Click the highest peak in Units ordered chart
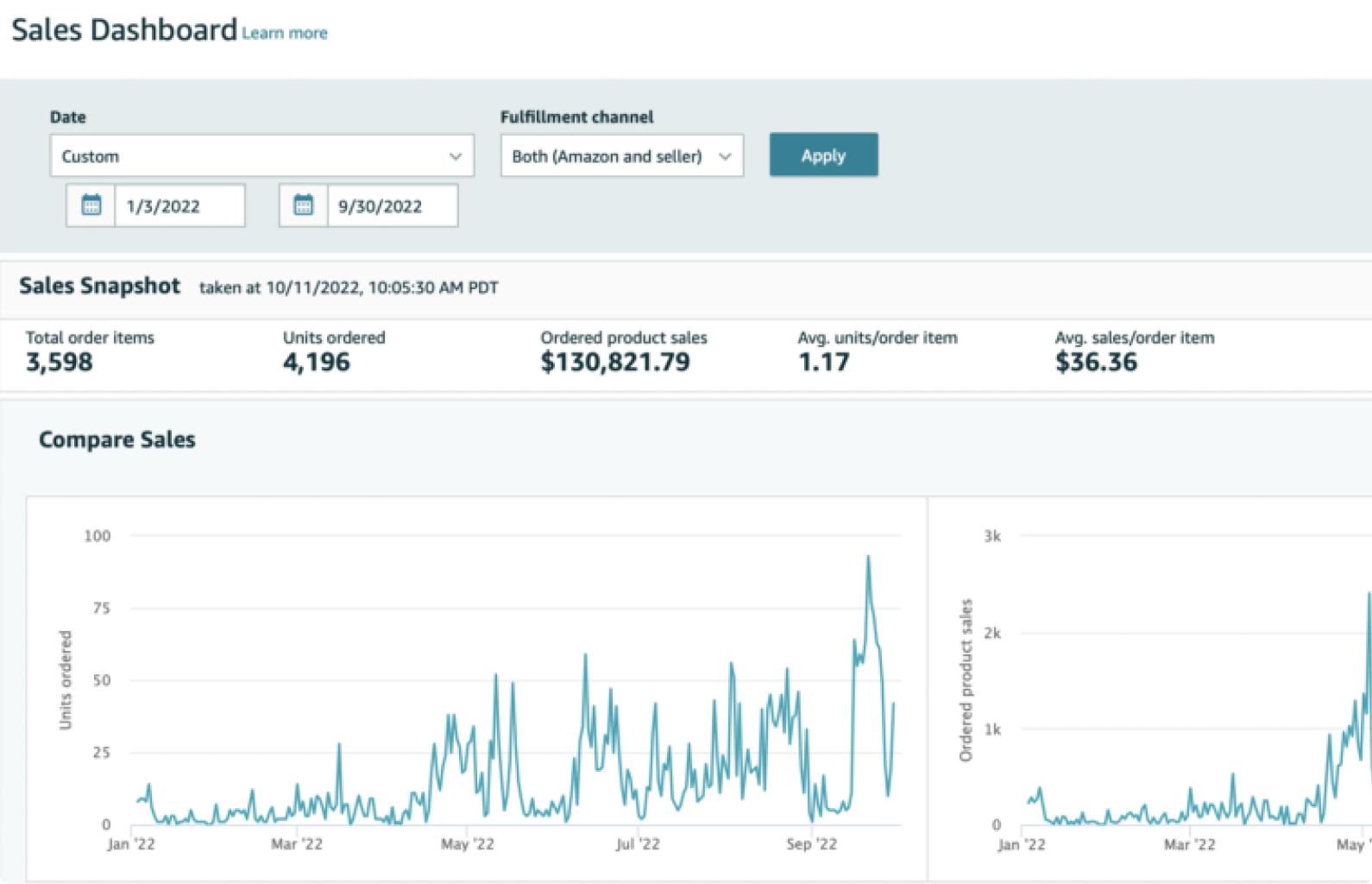The height and width of the screenshot is (884, 1372). (x=868, y=558)
